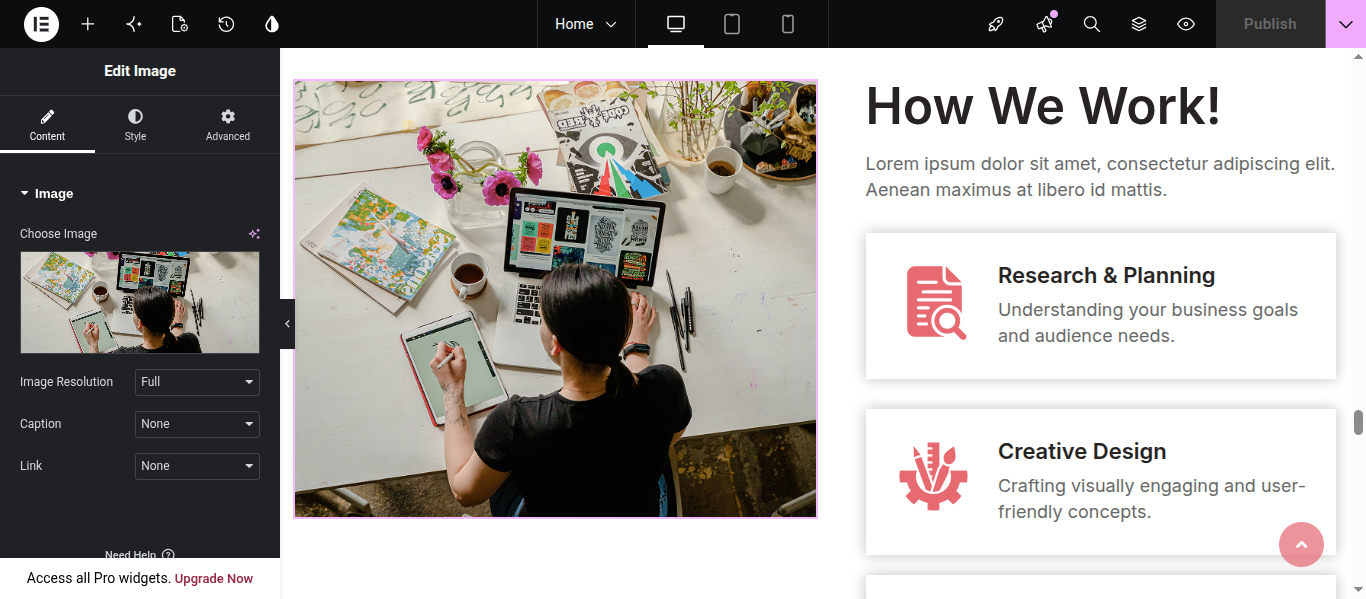1366x599 pixels.
Task: Open the Finder search icon
Action: tap(1092, 24)
